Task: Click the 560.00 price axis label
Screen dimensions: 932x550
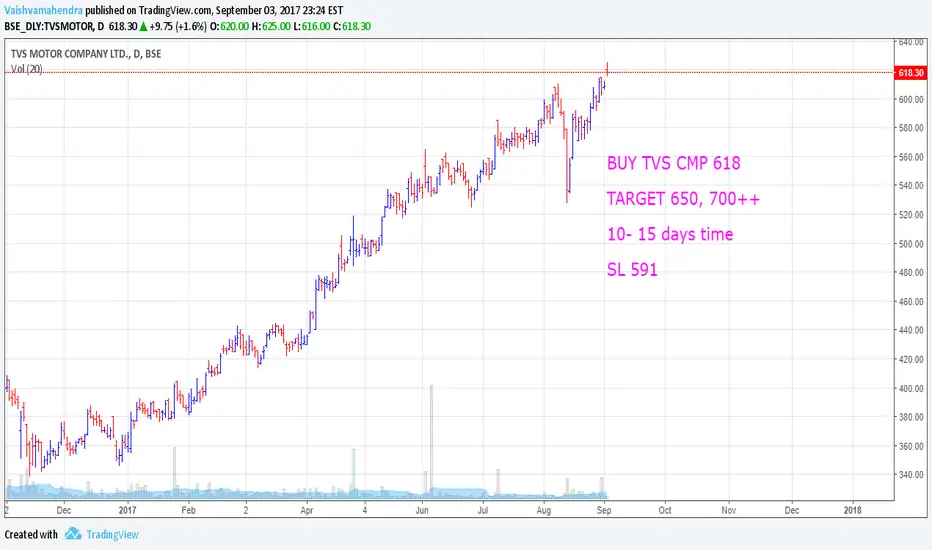Action: [911, 157]
